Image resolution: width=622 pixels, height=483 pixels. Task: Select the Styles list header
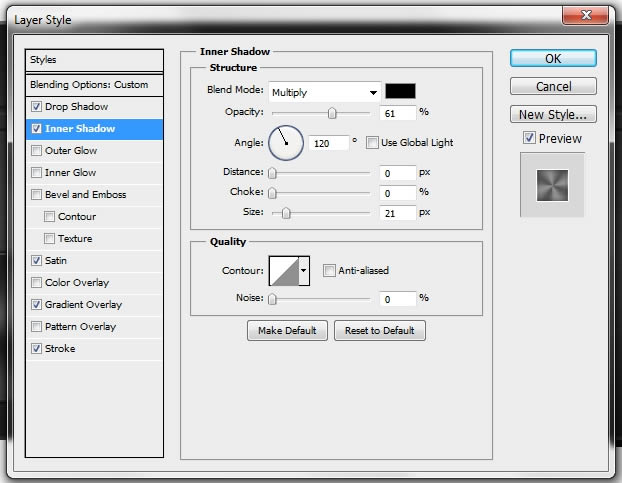pyautogui.click(x=94, y=60)
